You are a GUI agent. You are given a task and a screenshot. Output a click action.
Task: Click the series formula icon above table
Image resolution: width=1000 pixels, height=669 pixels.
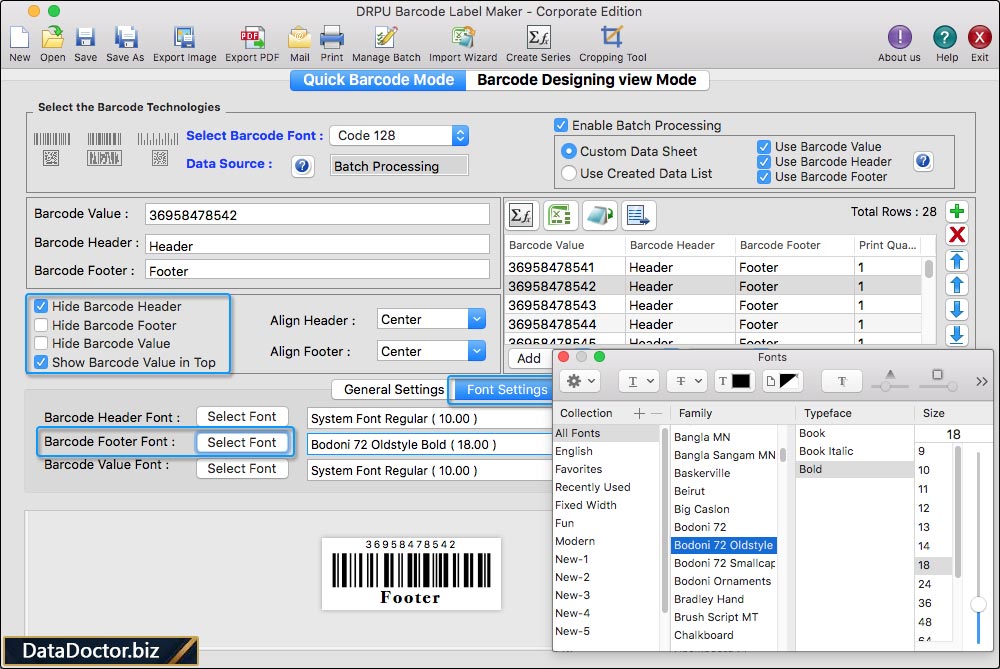(522, 216)
